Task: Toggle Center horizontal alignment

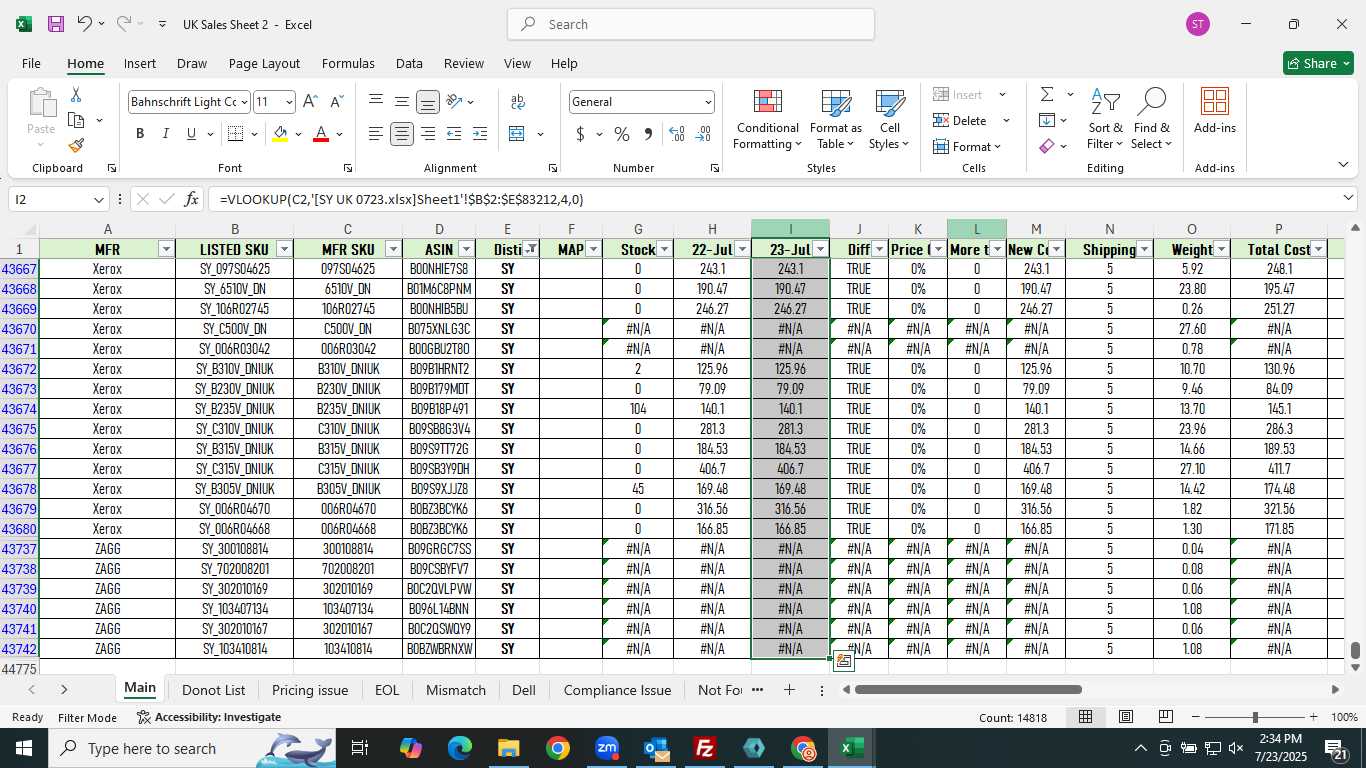Action: tap(402, 134)
